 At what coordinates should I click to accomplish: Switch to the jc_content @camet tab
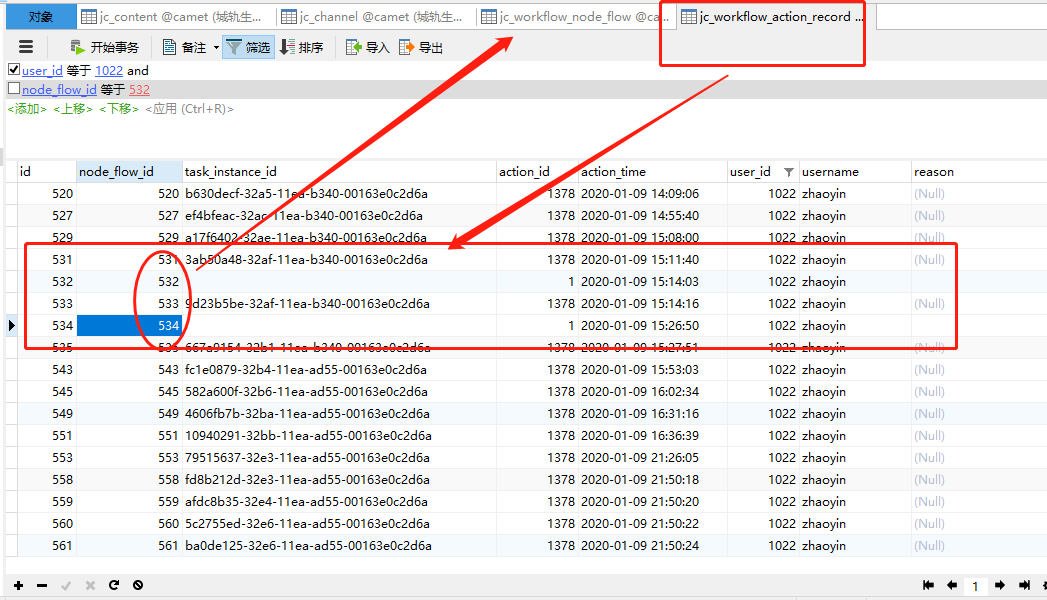pyautogui.click(x=175, y=17)
